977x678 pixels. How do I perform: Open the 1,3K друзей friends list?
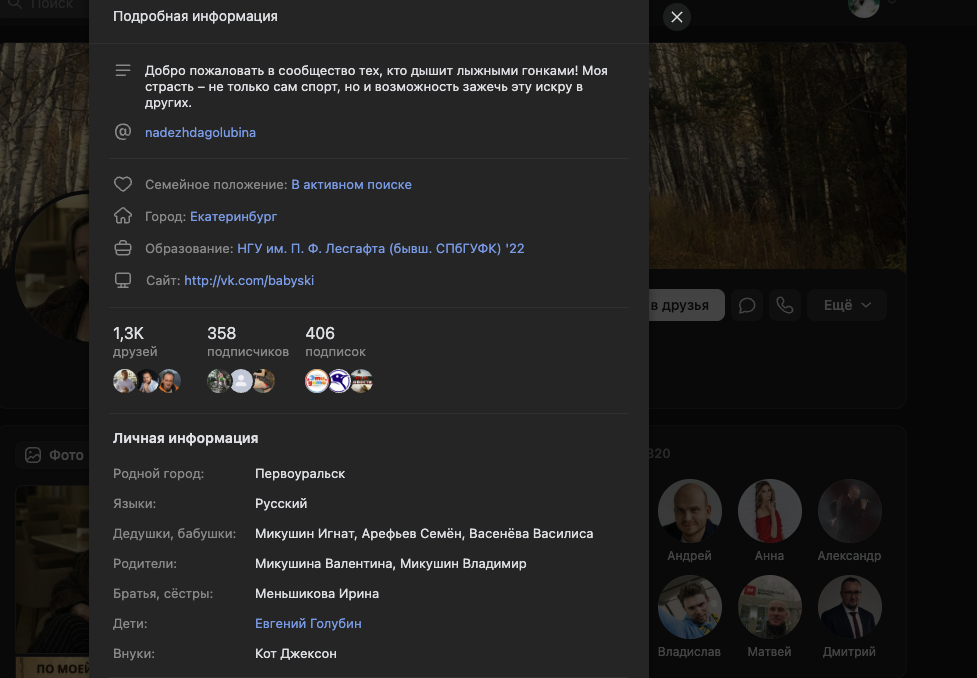point(135,341)
